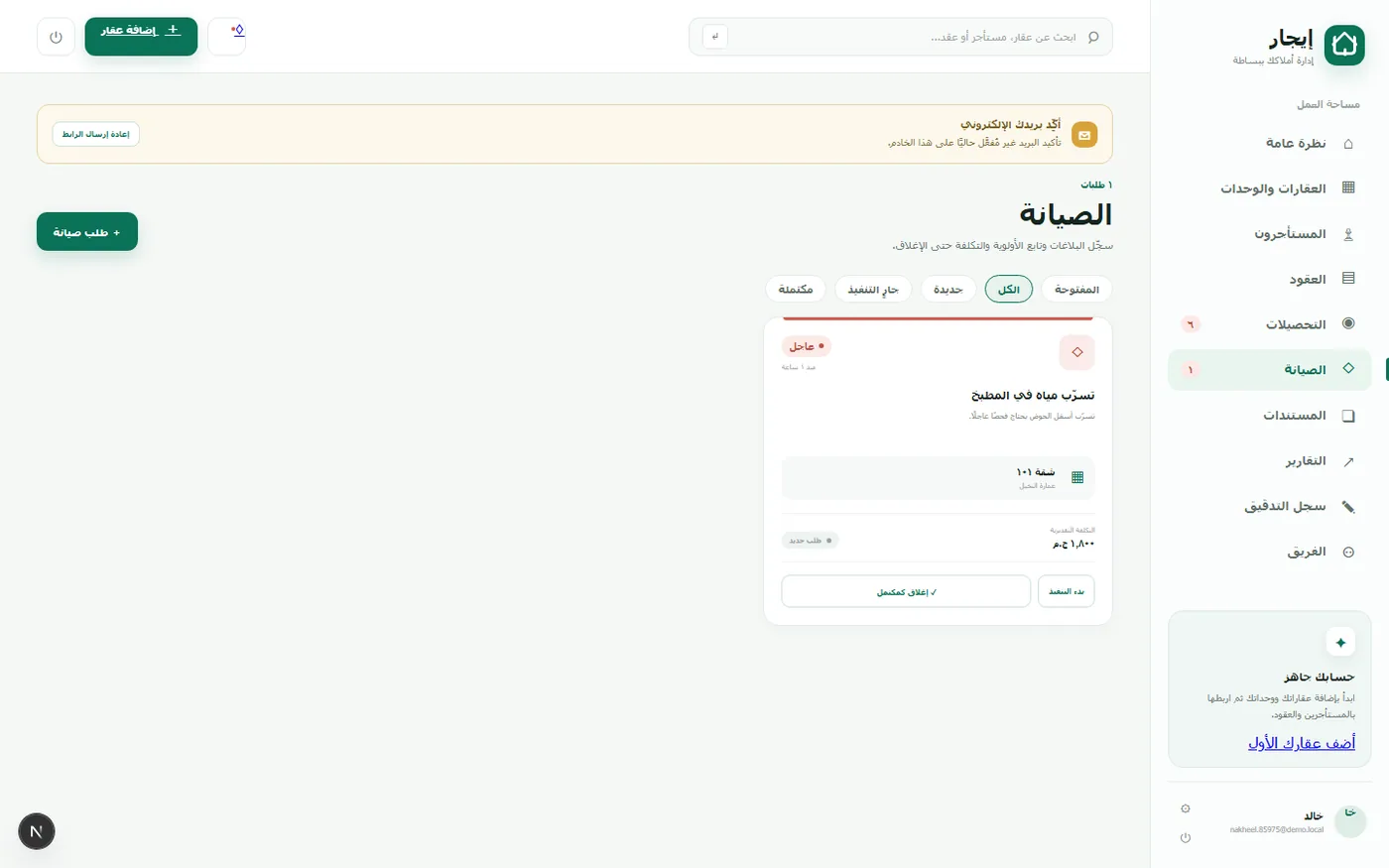Select the المفتوحة filter tab

pos(1076,290)
